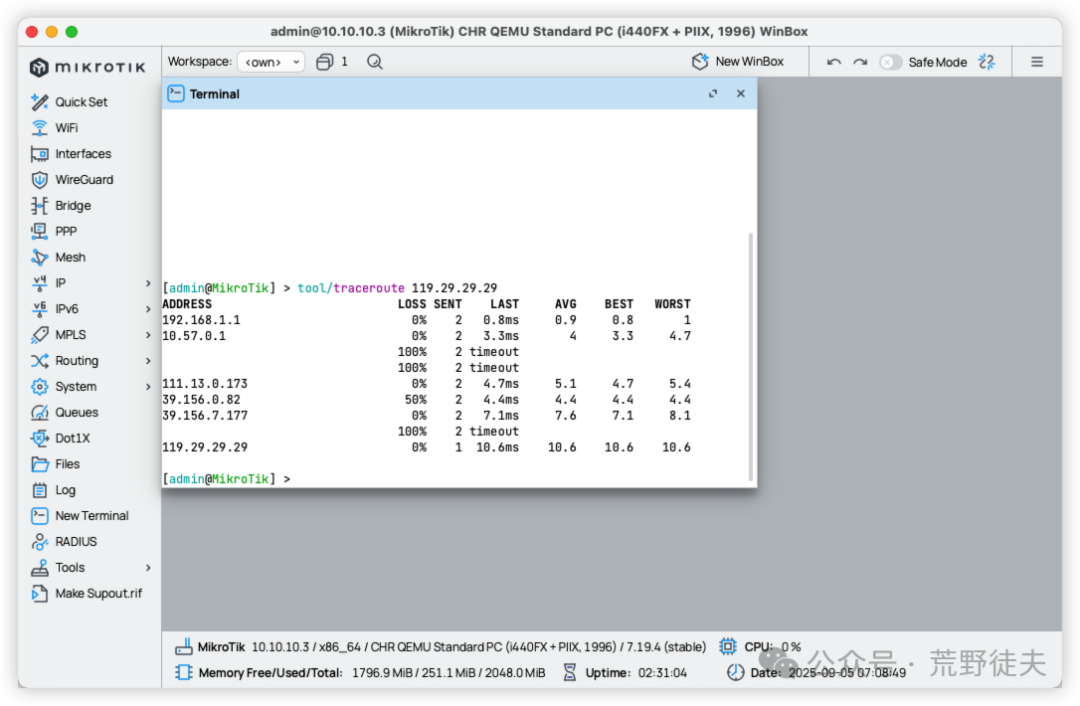Click the Uptime value 02:31:04
Viewport: 1080px width, 706px height.
pyautogui.click(x=662, y=673)
